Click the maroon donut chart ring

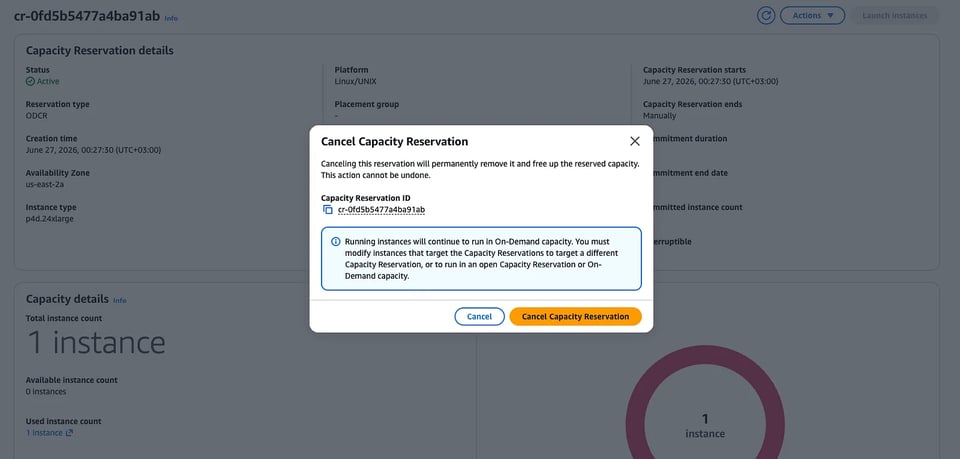634,424
